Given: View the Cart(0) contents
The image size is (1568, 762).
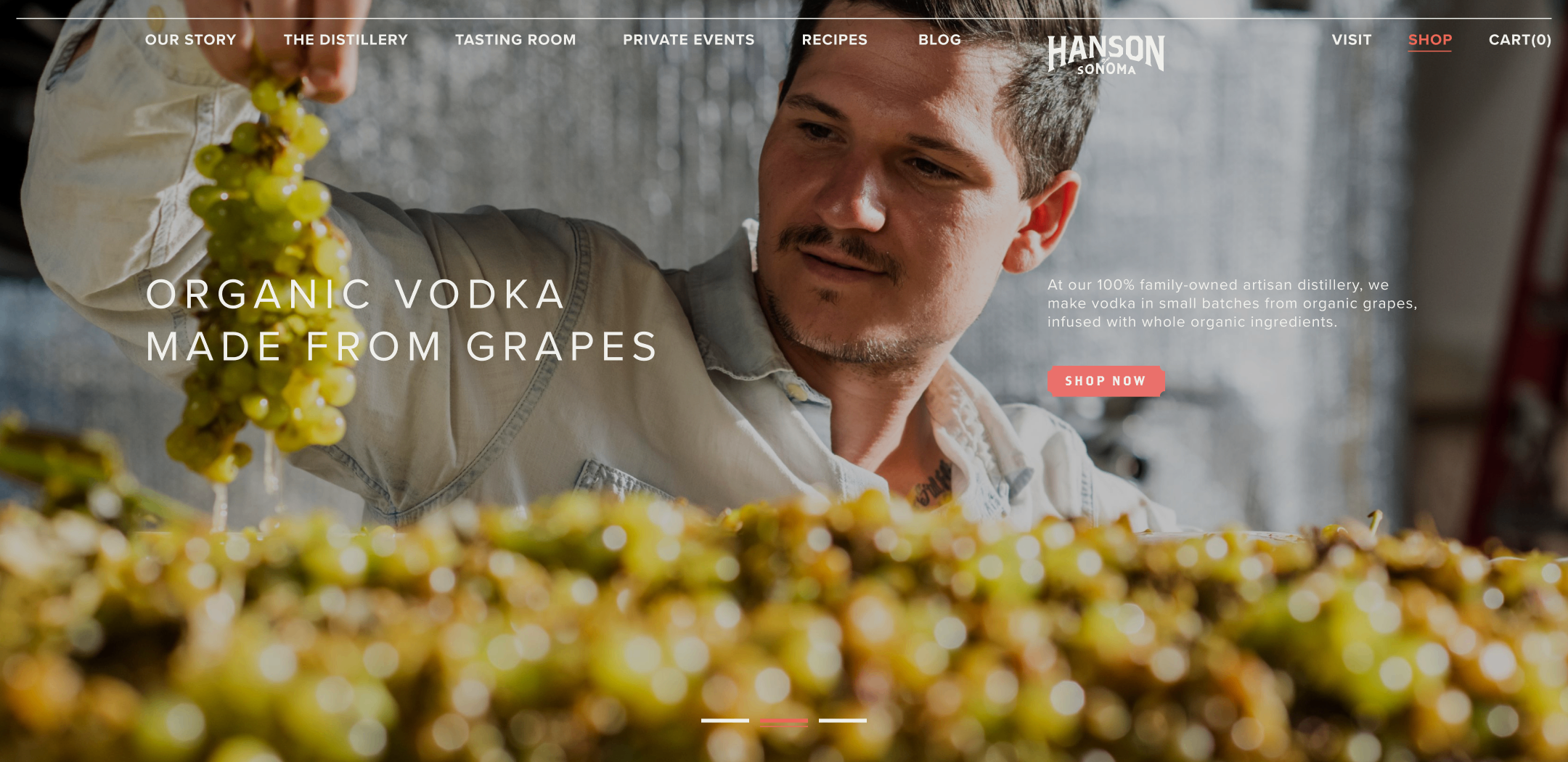Looking at the screenshot, I should (x=1520, y=40).
